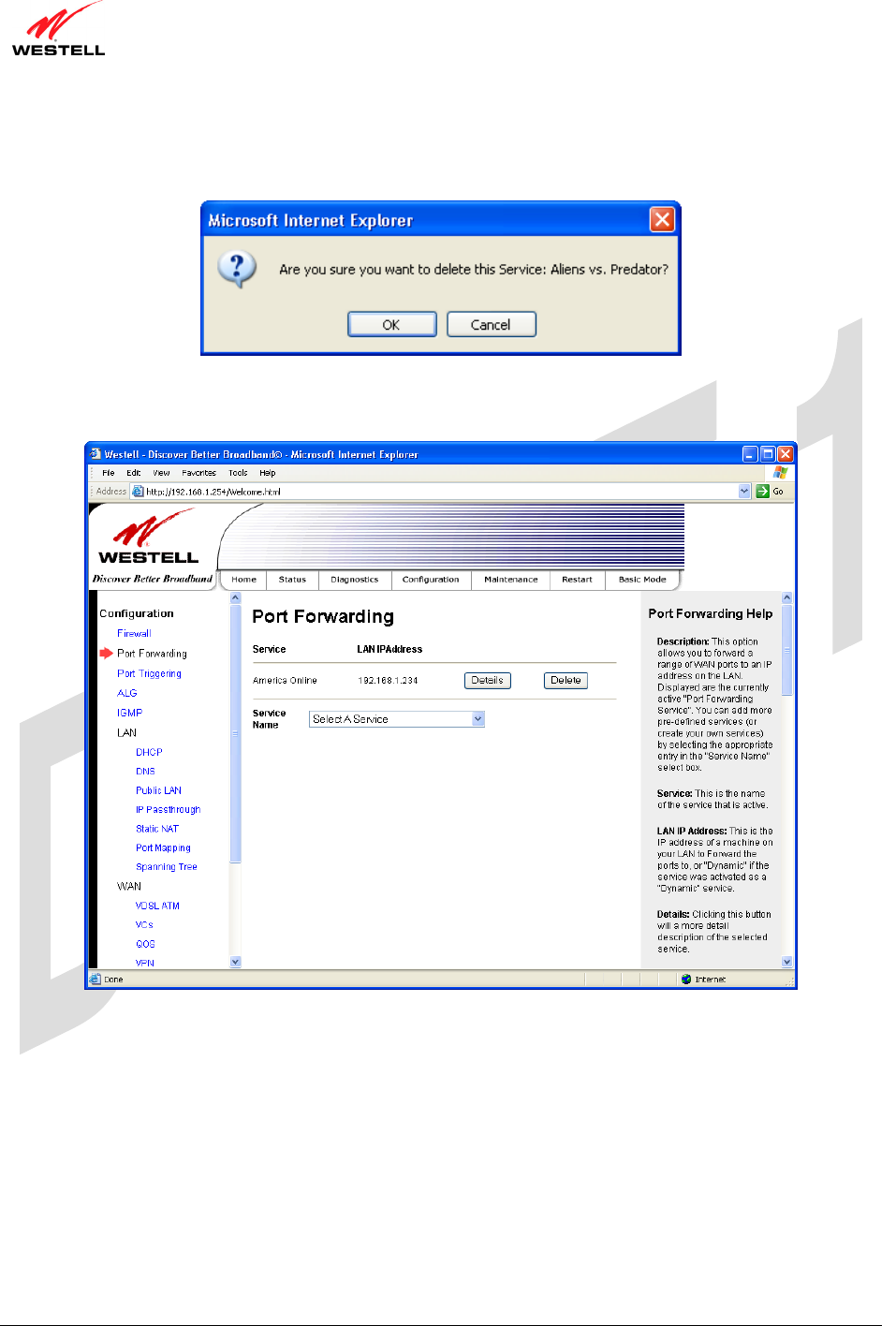This screenshot has width=896, height=1326.
Task: Click the Windows flag logo icon
Action: tap(780, 473)
